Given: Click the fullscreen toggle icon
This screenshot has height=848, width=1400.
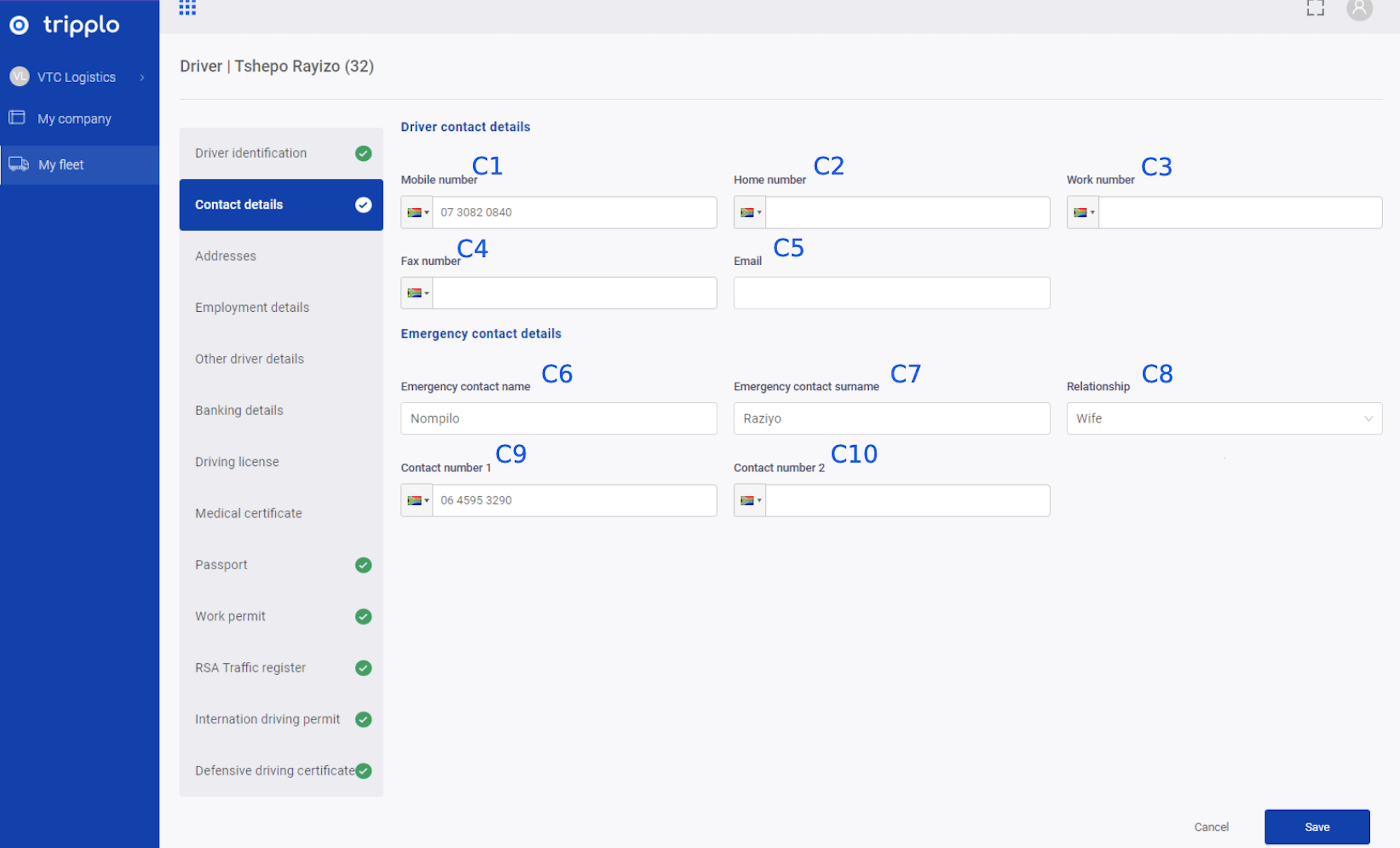Looking at the screenshot, I should [1315, 8].
